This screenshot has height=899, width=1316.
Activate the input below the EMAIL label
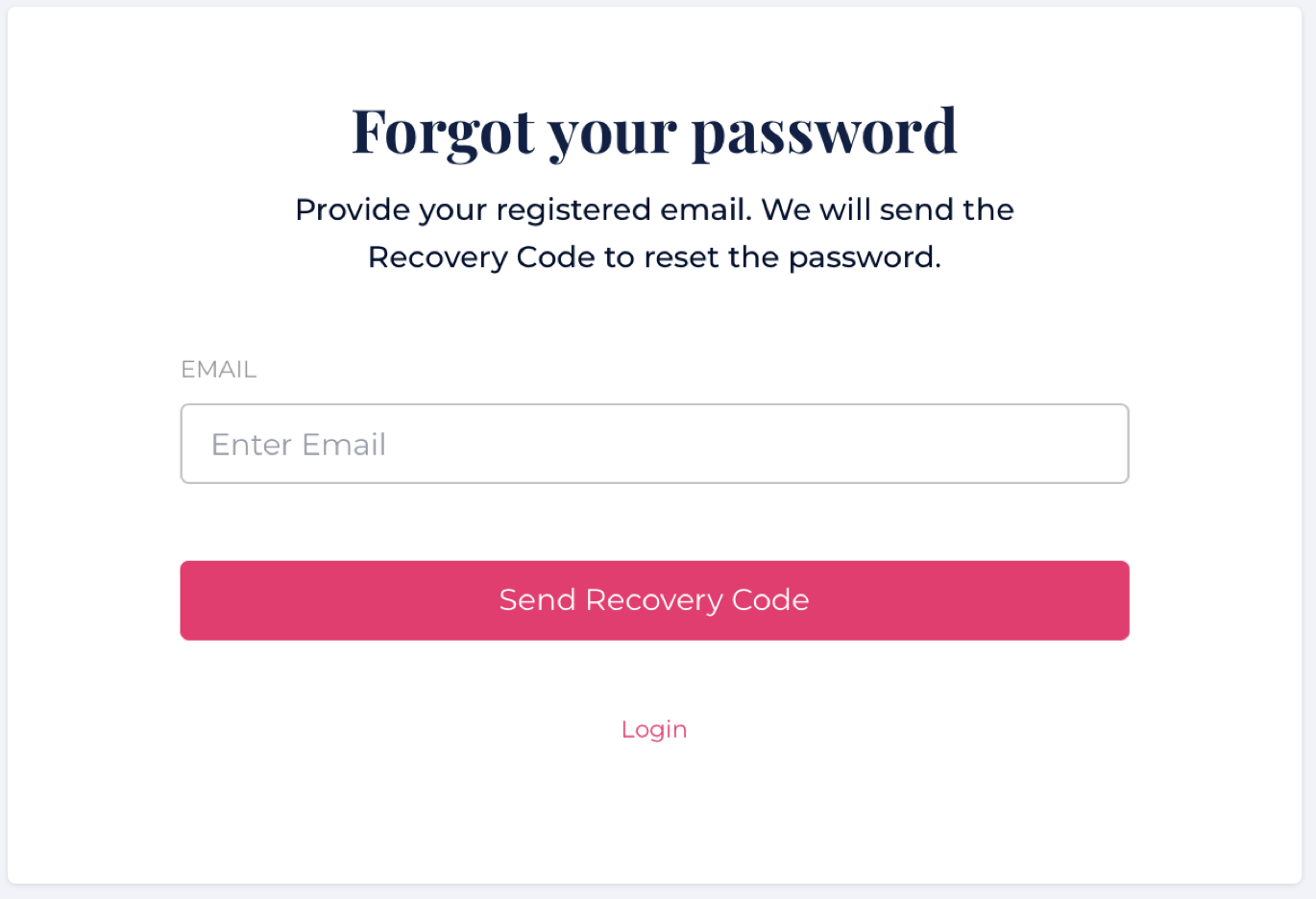click(654, 444)
